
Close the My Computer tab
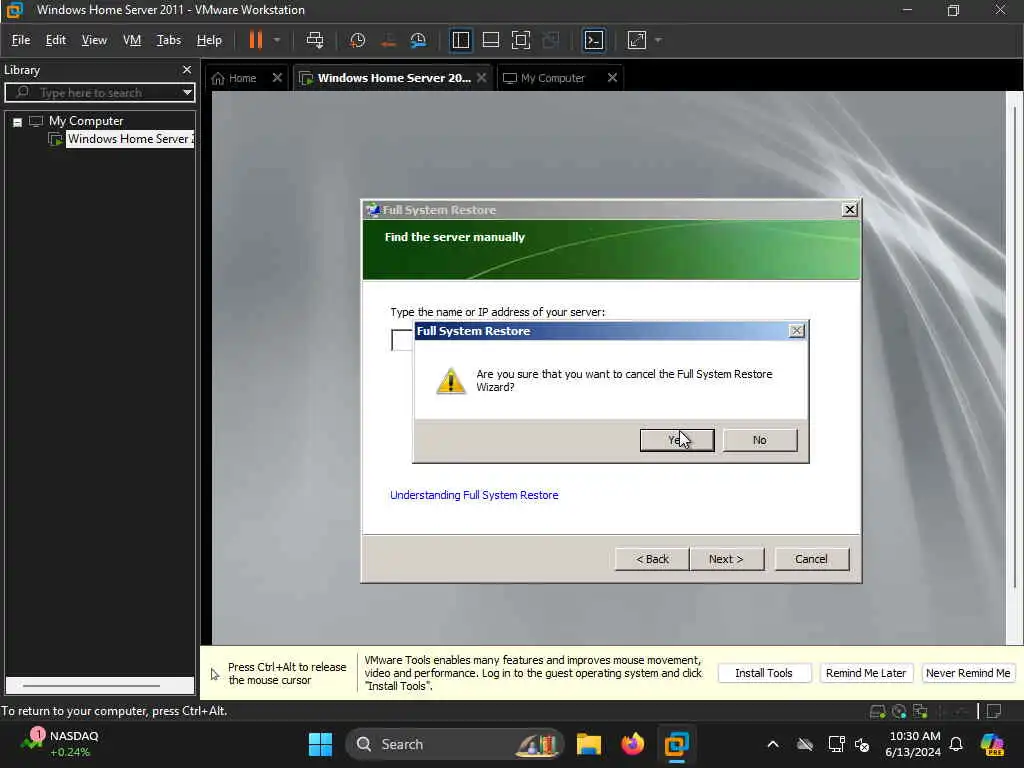(x=612, y=78)
